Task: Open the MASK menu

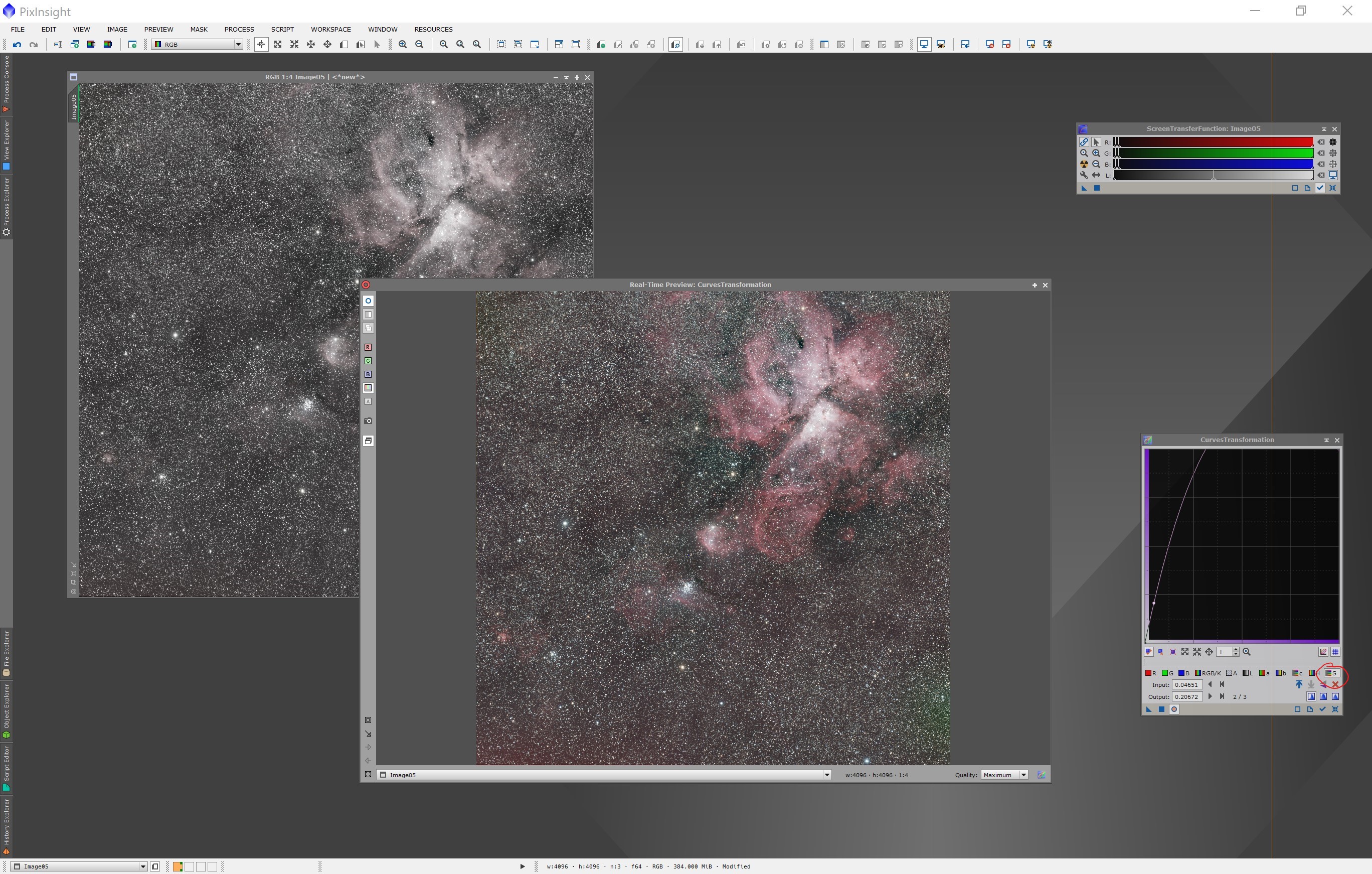Action: [x=199, y=30]
